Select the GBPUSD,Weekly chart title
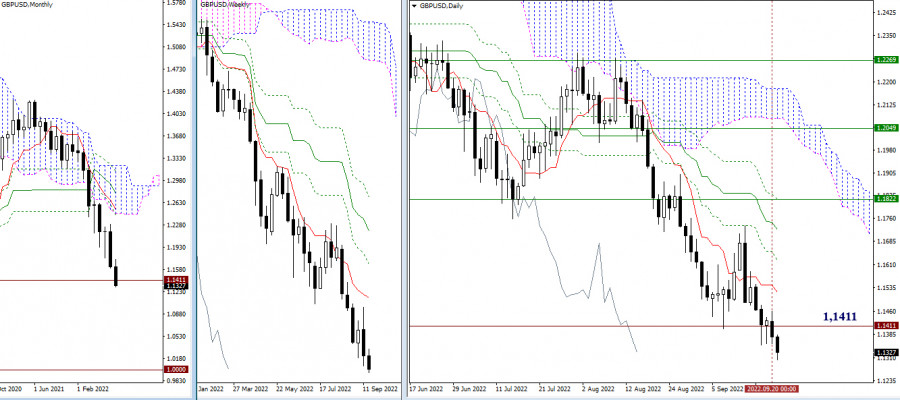 224,5
